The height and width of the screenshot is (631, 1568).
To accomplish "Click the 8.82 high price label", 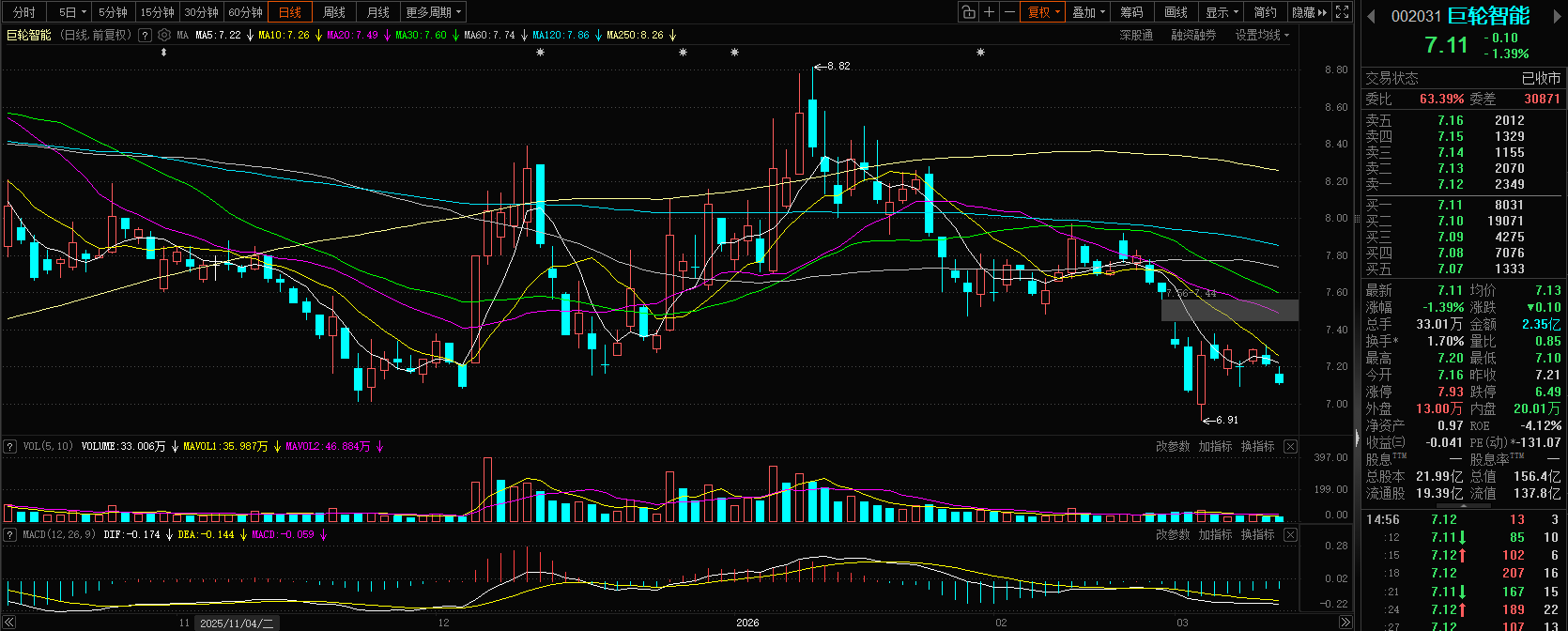I will tap(838, 66).
